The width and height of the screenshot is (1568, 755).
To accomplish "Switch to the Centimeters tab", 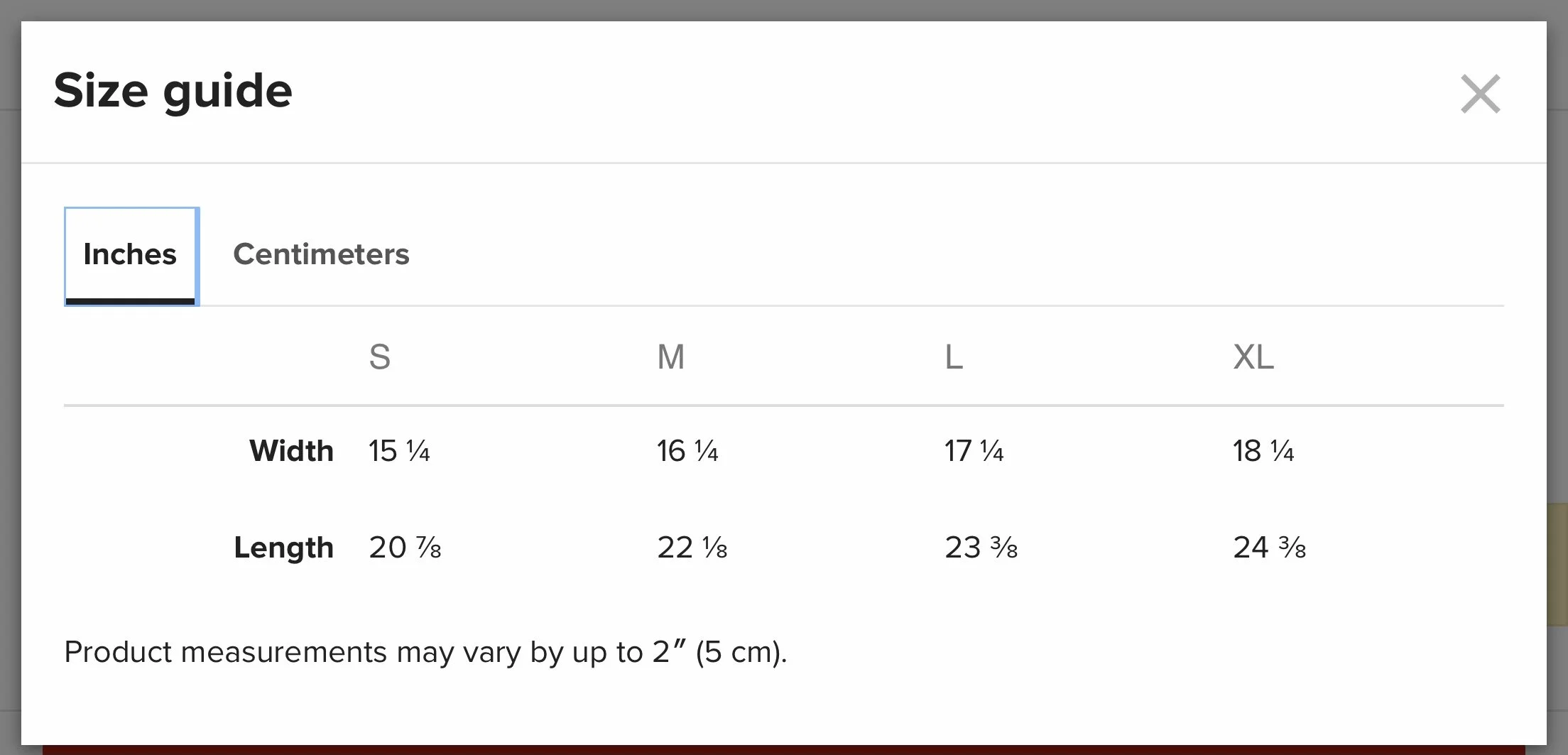I will [321, 254].
